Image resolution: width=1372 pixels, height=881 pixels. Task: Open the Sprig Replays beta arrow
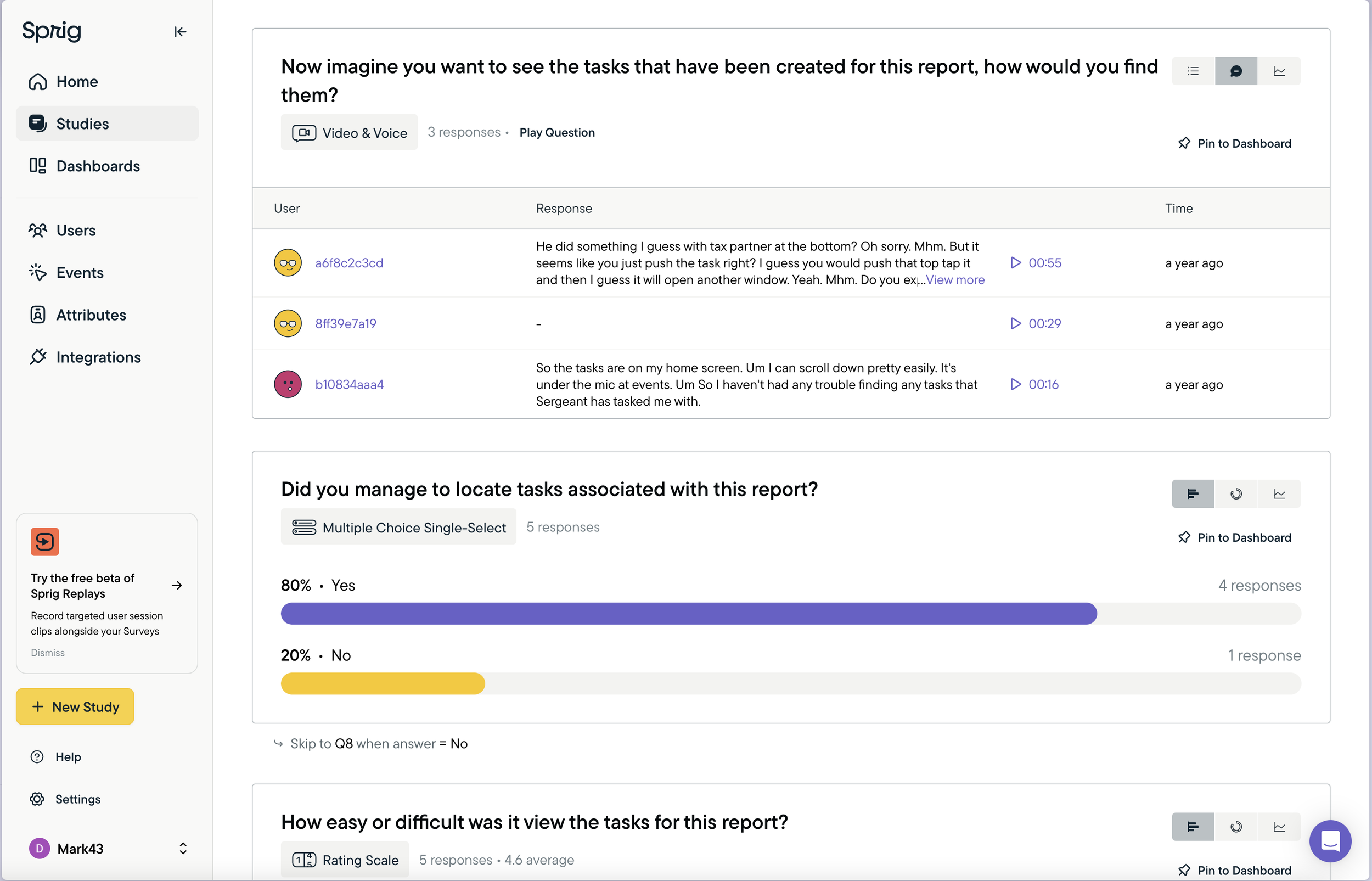pos(177,585)
